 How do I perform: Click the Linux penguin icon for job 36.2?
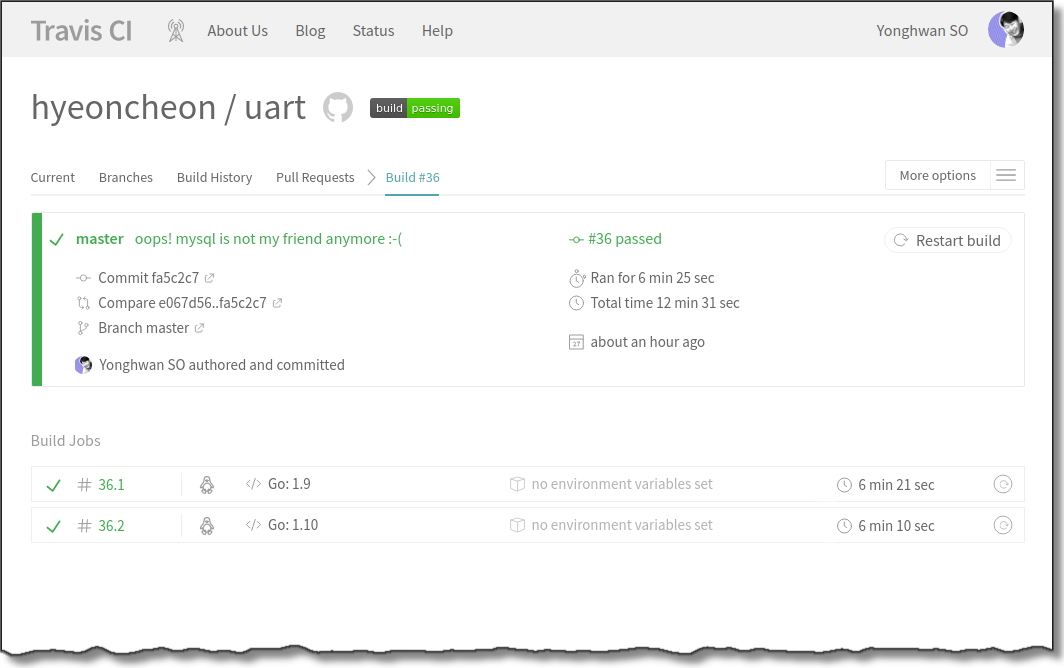[207, 526]
